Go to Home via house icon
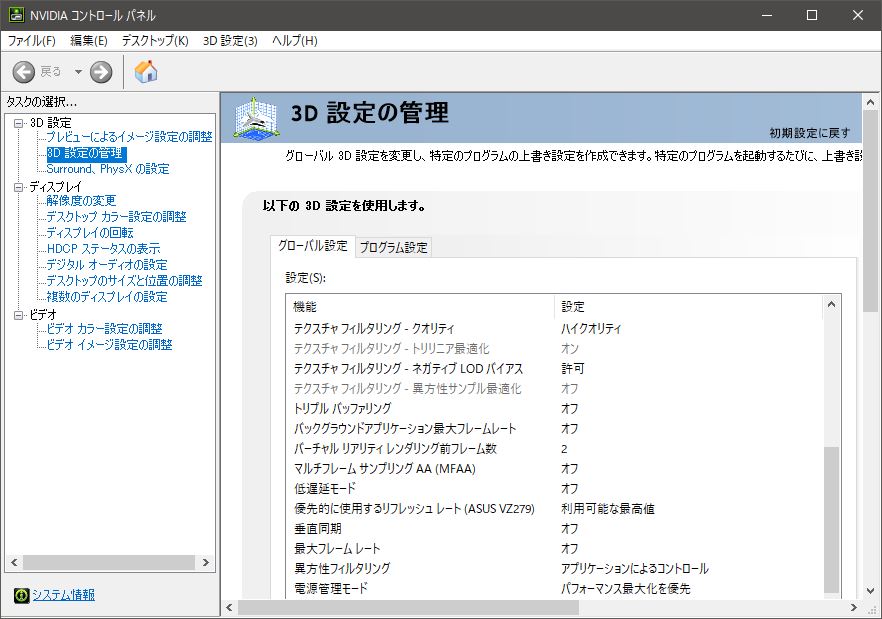Screen dimensions: 882x619 (x=146, y=71)
